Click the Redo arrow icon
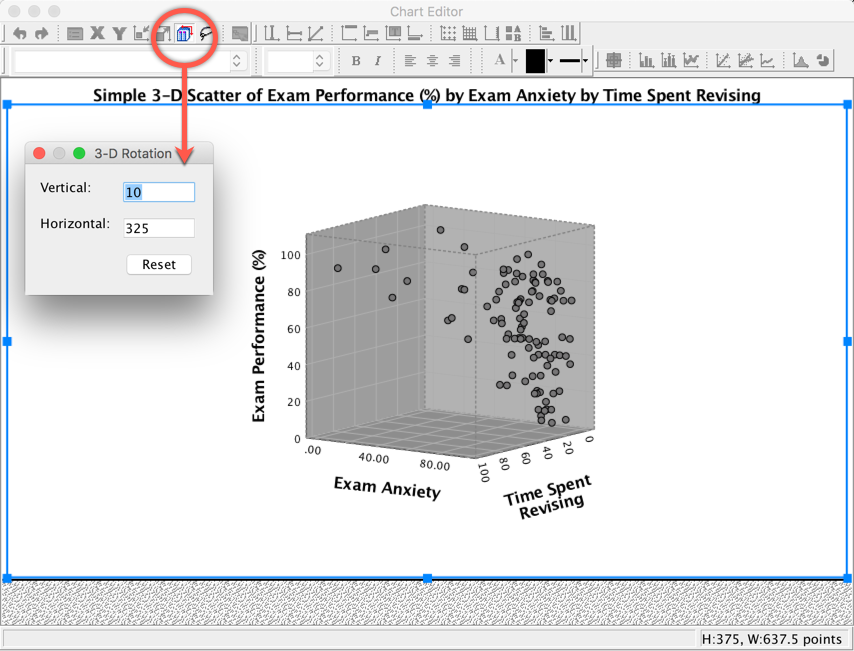Viewport: 854px width, 651px height. click(x=41, y=34)
